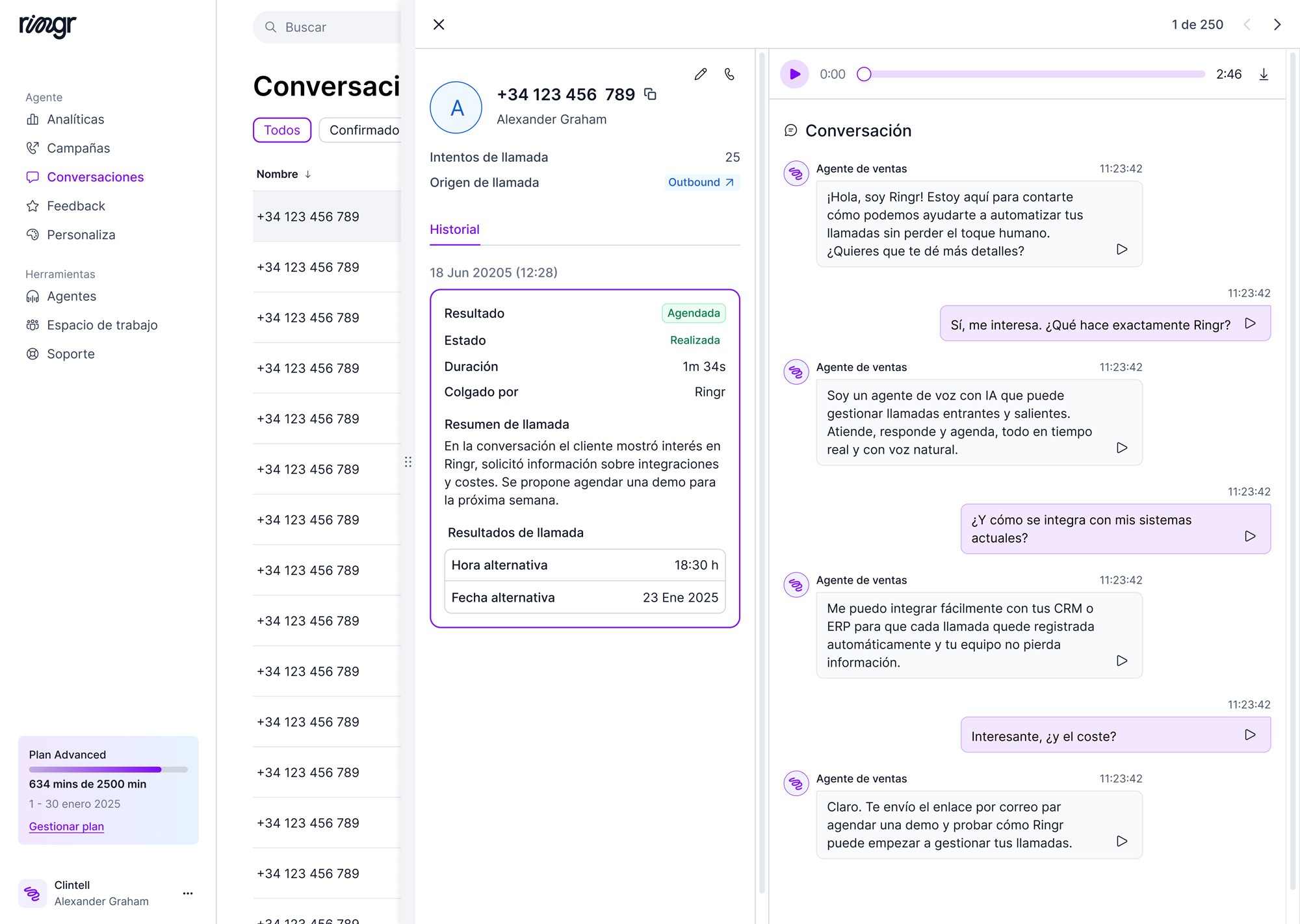This screenshot has height=924, width=1300.
Task: Open the Feedback section
Action: pyautogui.click(x=75, y=205)
